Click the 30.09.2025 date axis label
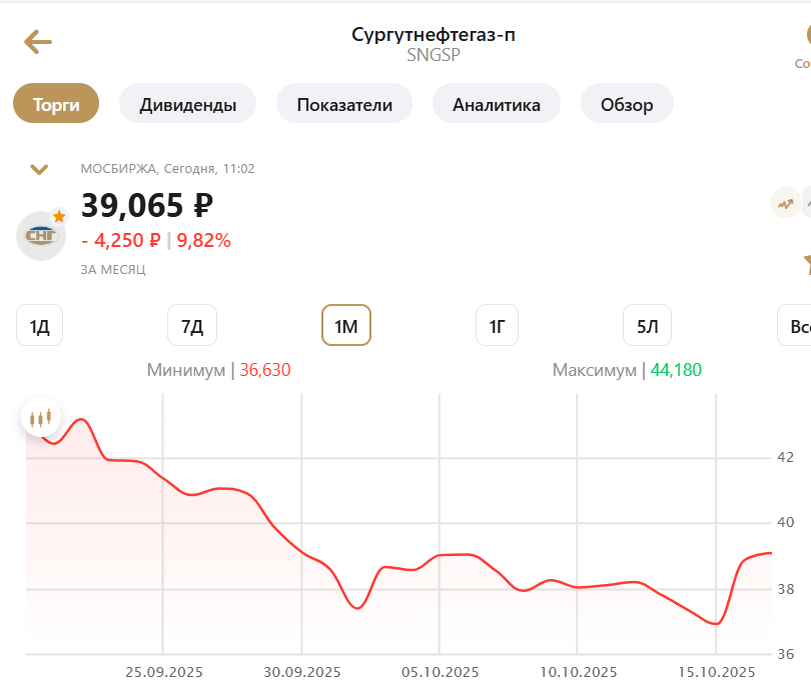This screenshot has width=811, height=699. 302,672
